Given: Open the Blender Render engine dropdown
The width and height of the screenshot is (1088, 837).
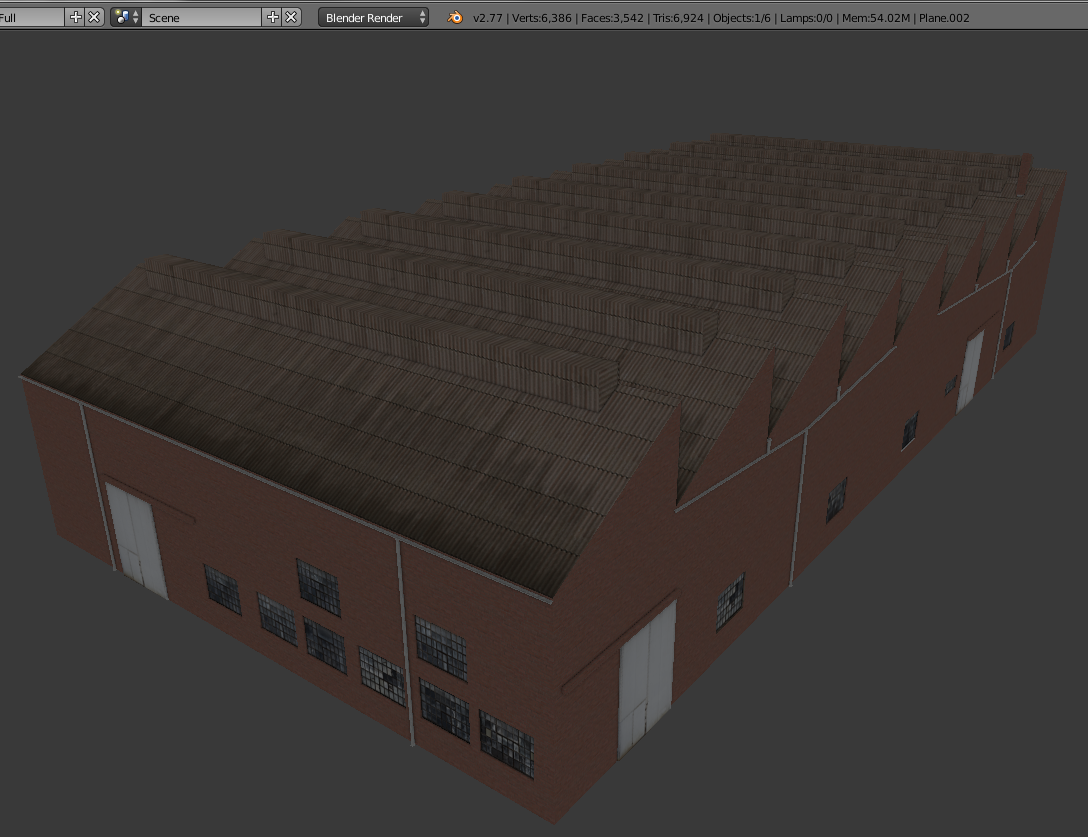Looking at the screenshot, I should click(x=373, y=17).
